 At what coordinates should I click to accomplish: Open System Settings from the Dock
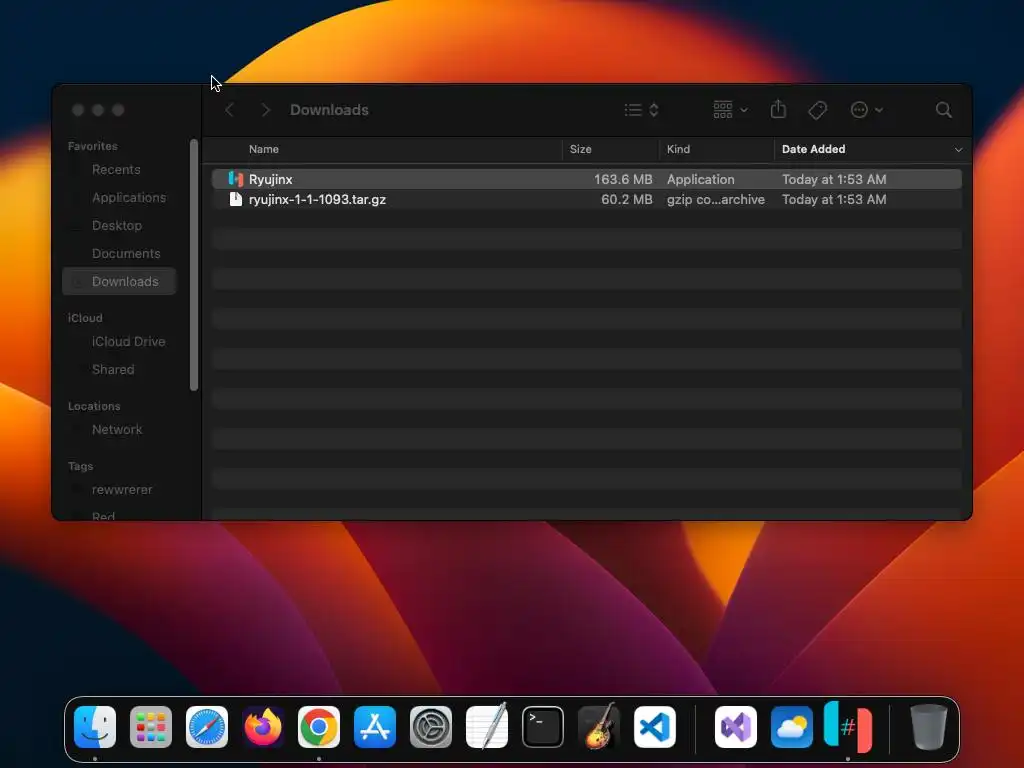click(431, 726)
